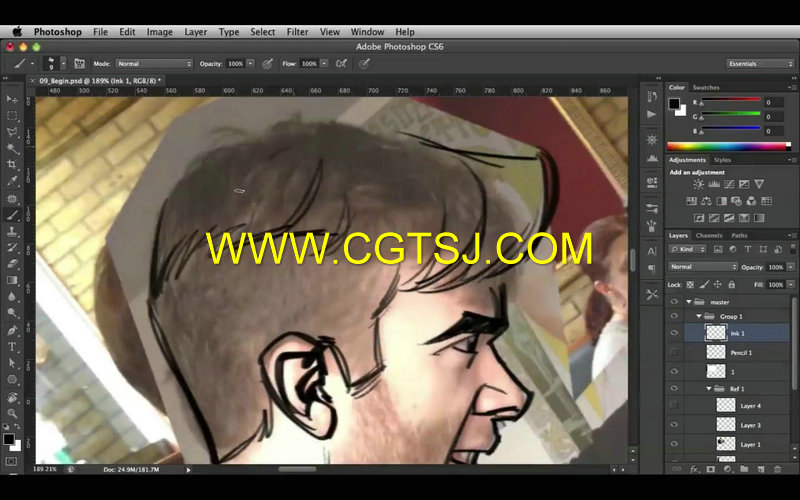The width and height of the screenshot is (800, 500).
Task: Select the Hand tool
Action: tap(12, 396)
